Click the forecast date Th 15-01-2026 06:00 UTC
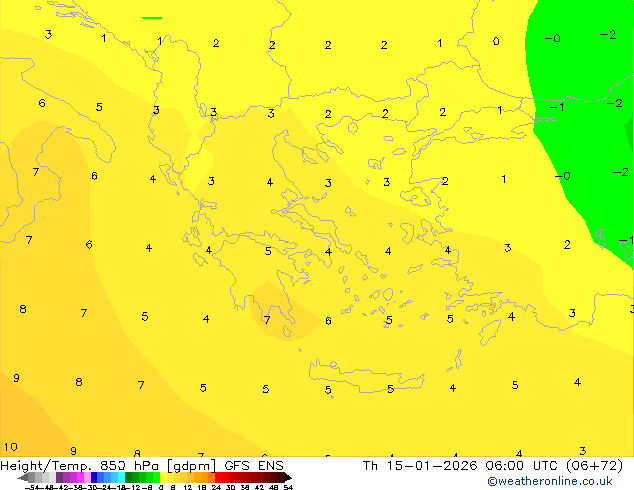Screen dimensions: 634x490 (462, 466)
